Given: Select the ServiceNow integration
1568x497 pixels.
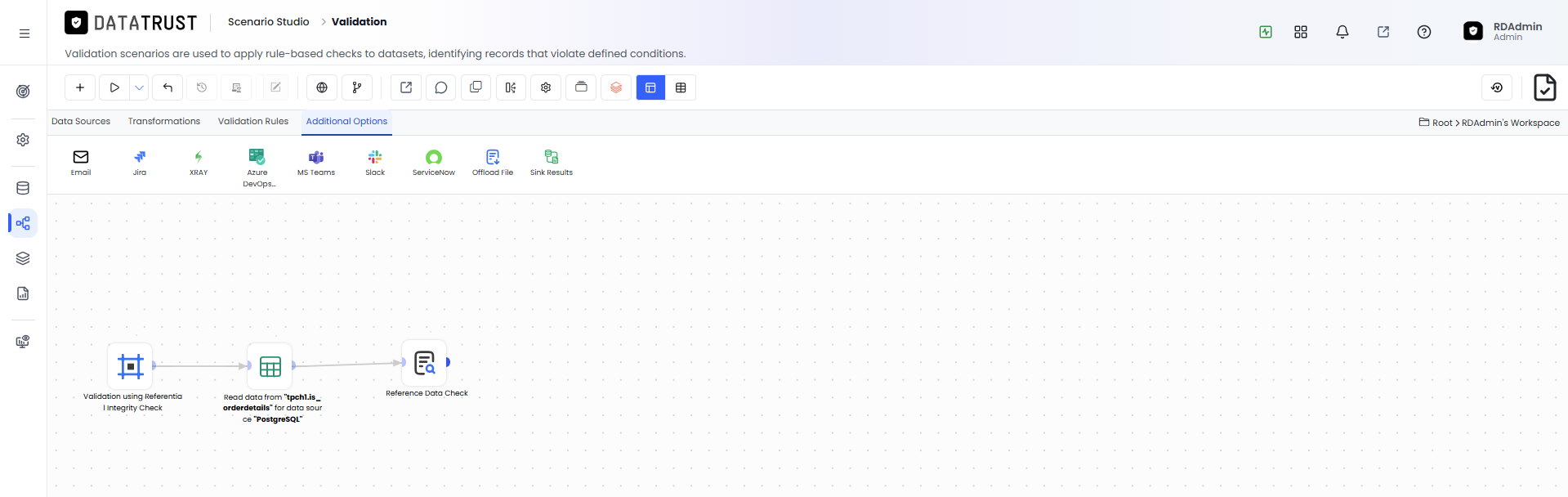Looking at the screenshot, I should pyautogui.click(x=434, y=163).
